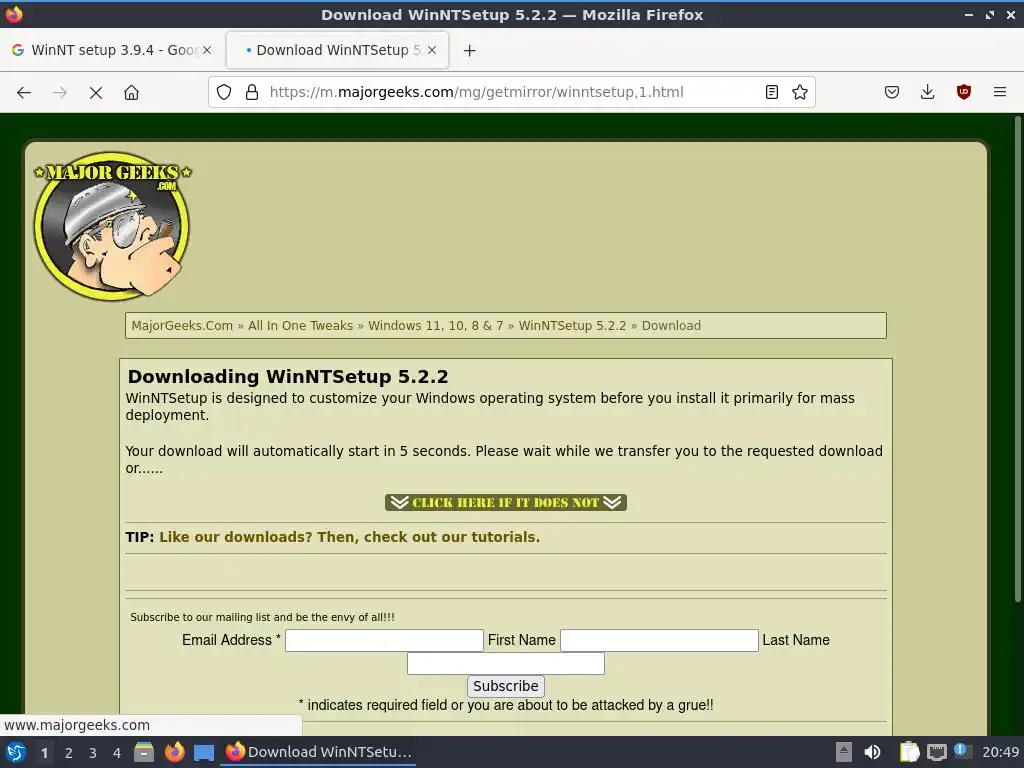Open network status tray icon
The height and width of the screenshot is (768, 1024).
937,752
